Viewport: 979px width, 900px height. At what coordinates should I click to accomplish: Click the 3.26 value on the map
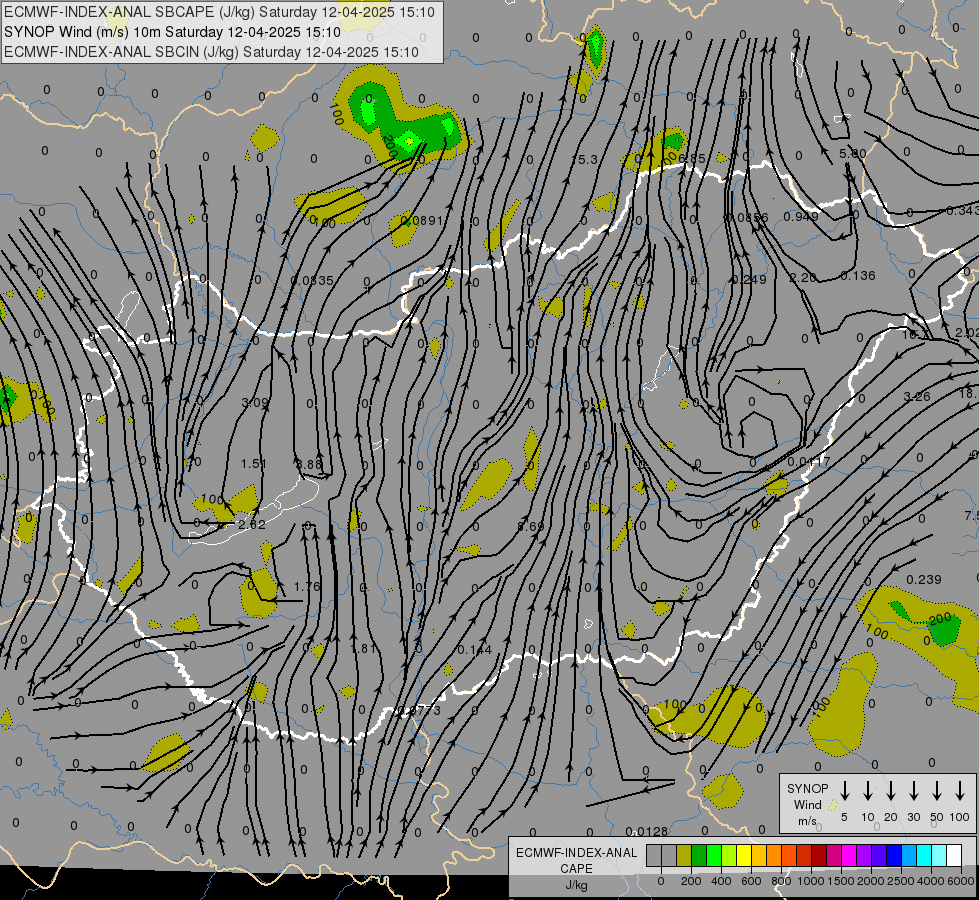tap(917, 396)
